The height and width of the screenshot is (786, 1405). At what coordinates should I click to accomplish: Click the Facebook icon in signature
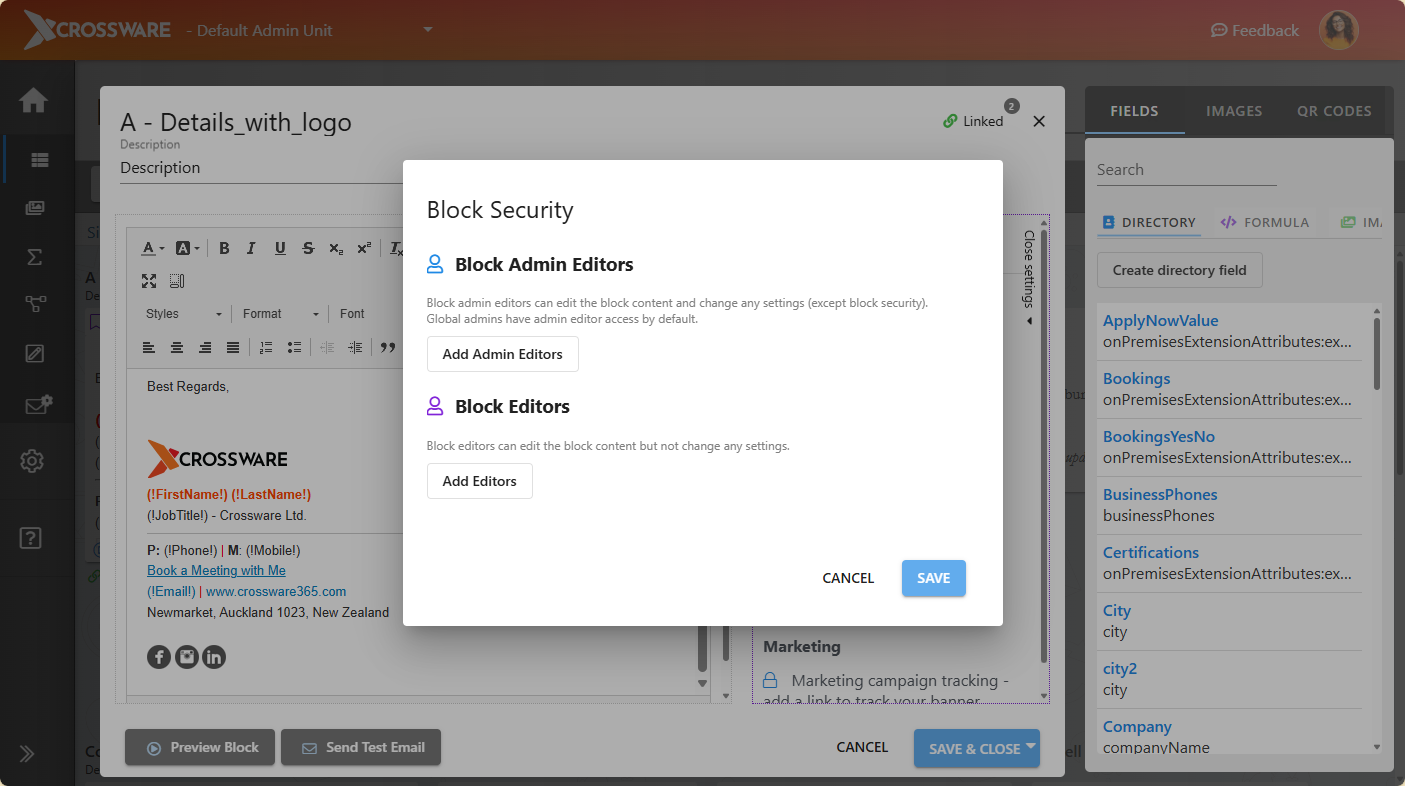159,657
